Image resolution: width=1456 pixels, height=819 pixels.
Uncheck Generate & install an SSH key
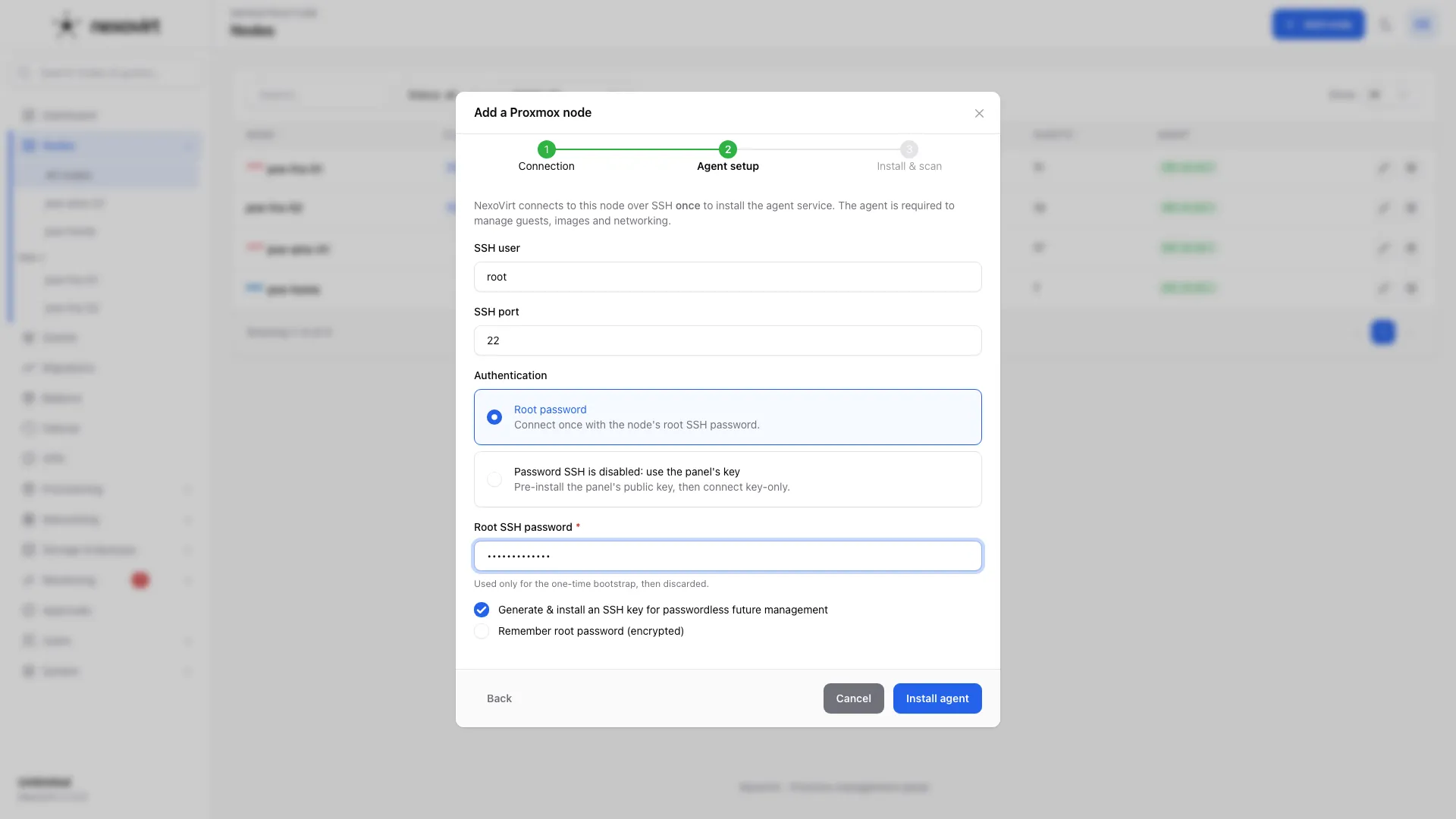coord(482,610)
